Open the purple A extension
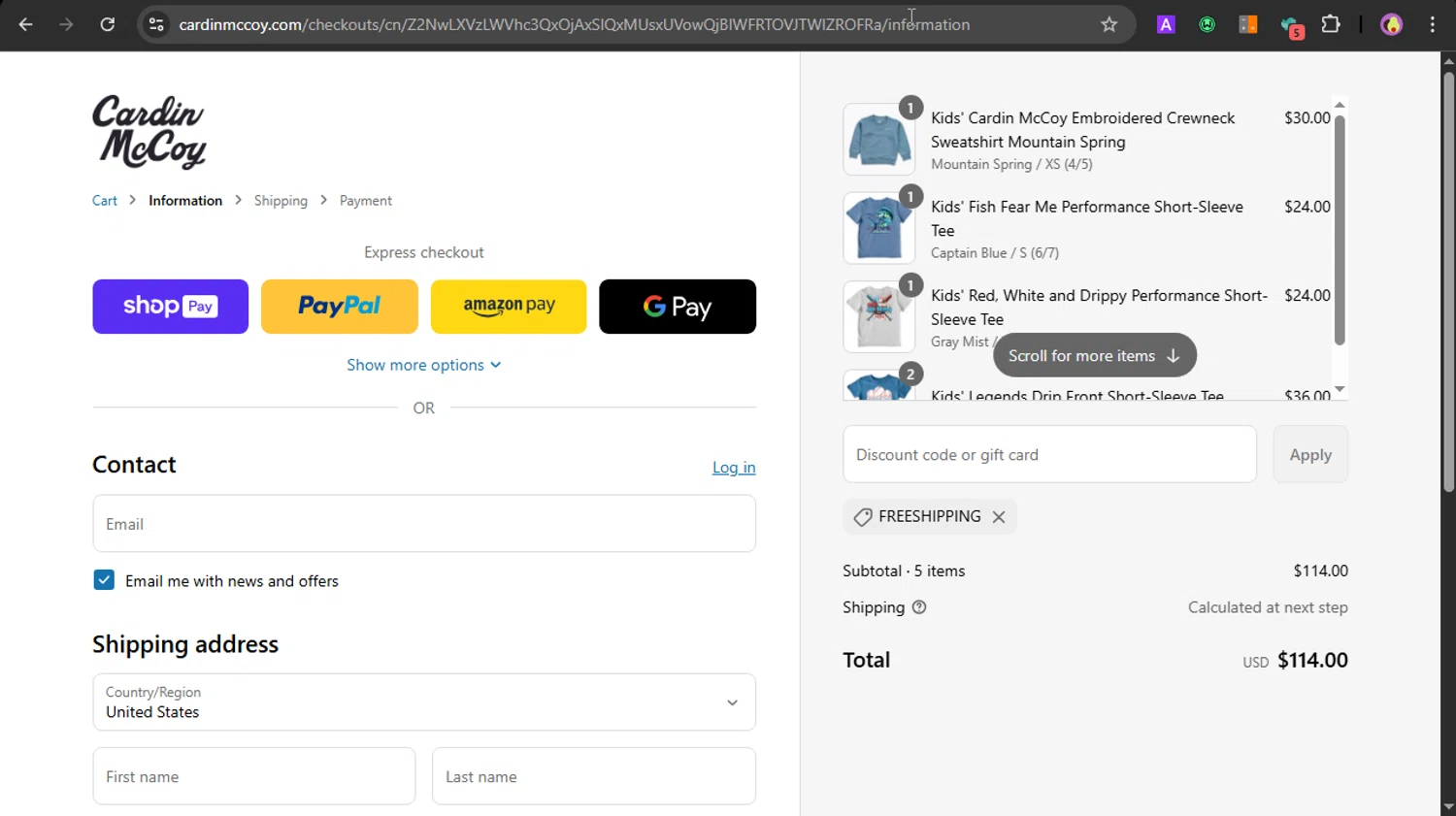The image size is (1456, 816). click(x=1166, y=24)
